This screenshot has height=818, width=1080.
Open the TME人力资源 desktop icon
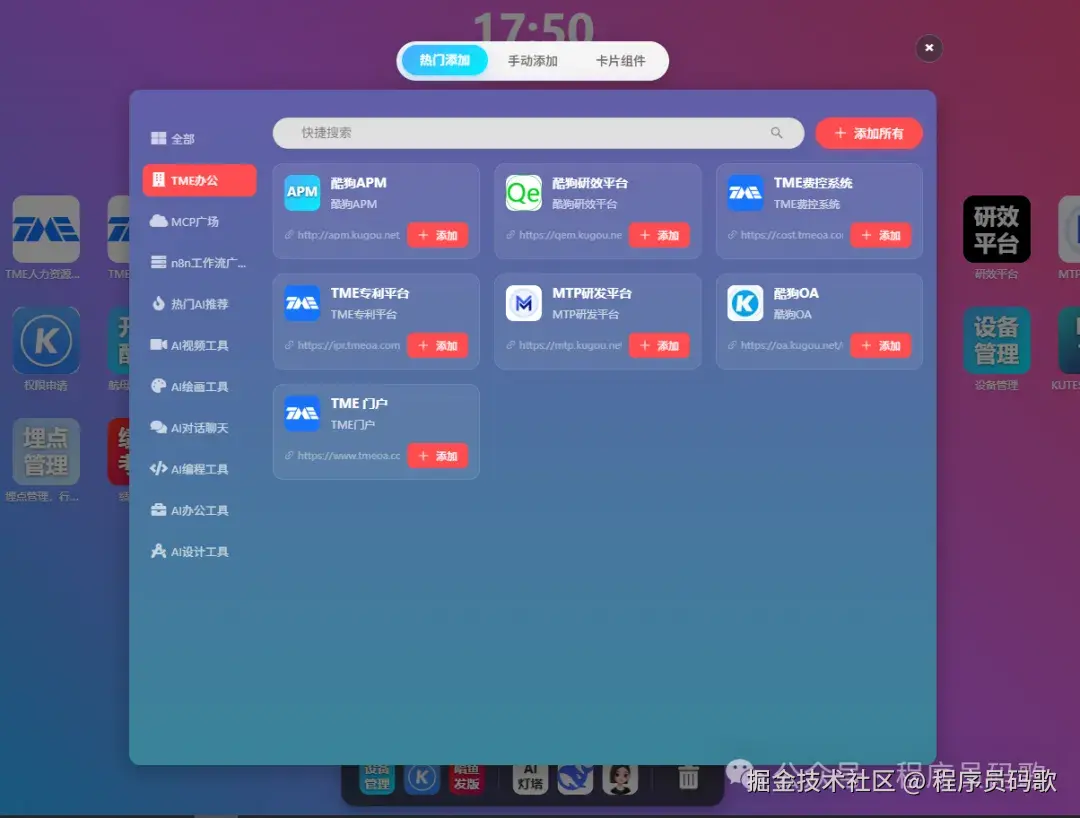pos(46,229)
